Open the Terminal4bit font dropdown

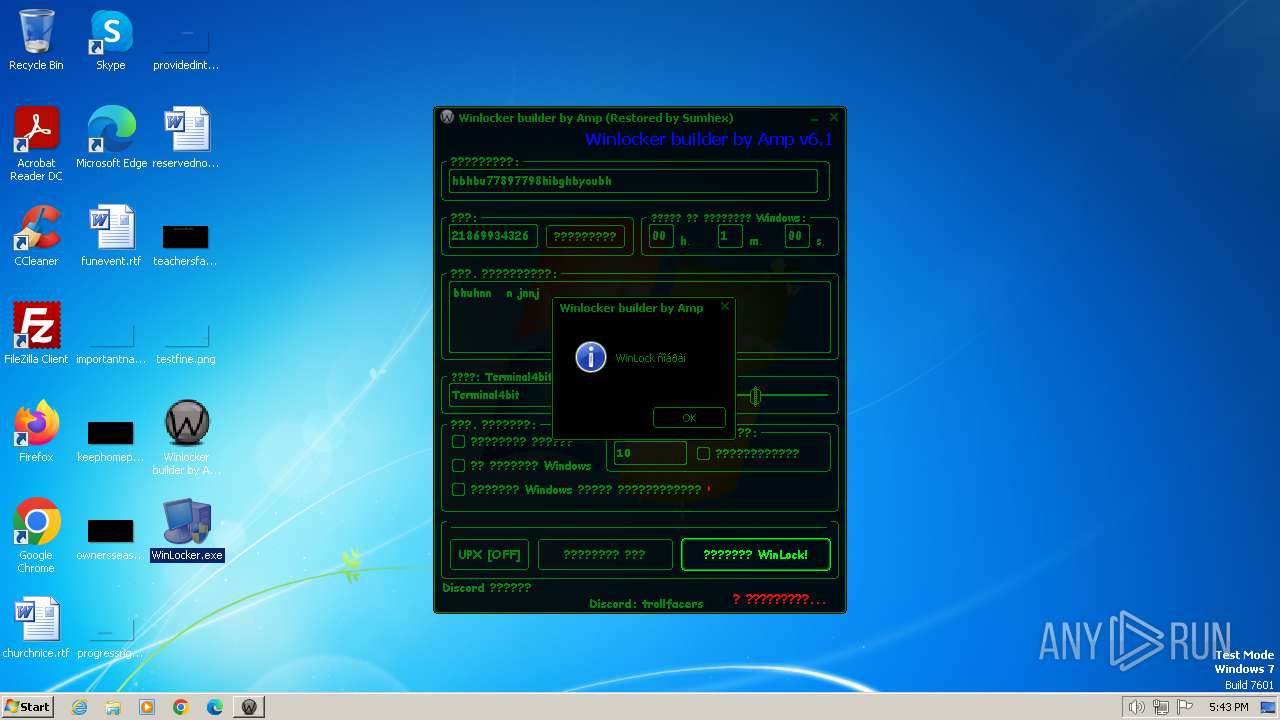[500, 395]
